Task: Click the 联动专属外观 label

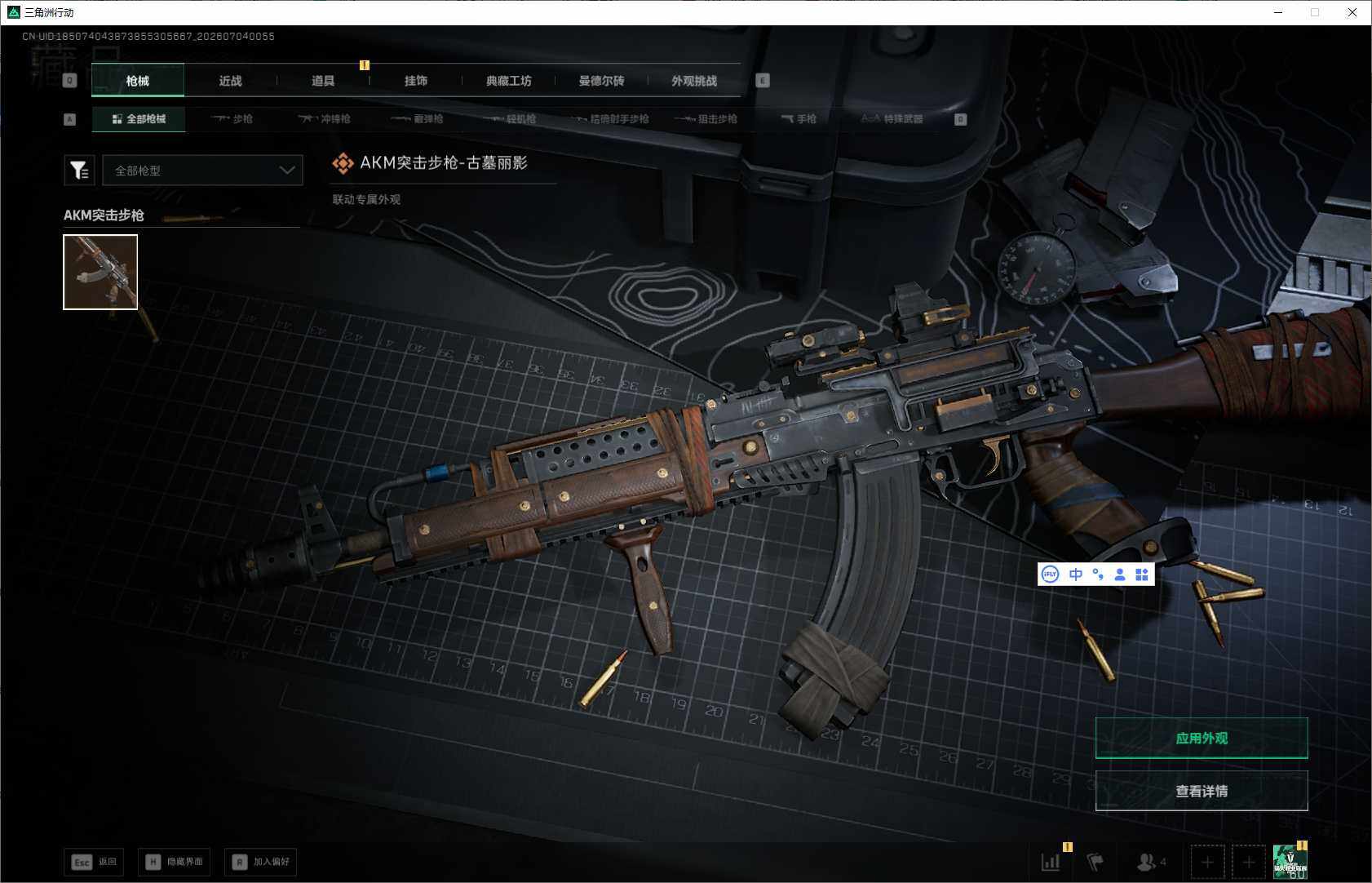Action: click(x=366, y=199)
